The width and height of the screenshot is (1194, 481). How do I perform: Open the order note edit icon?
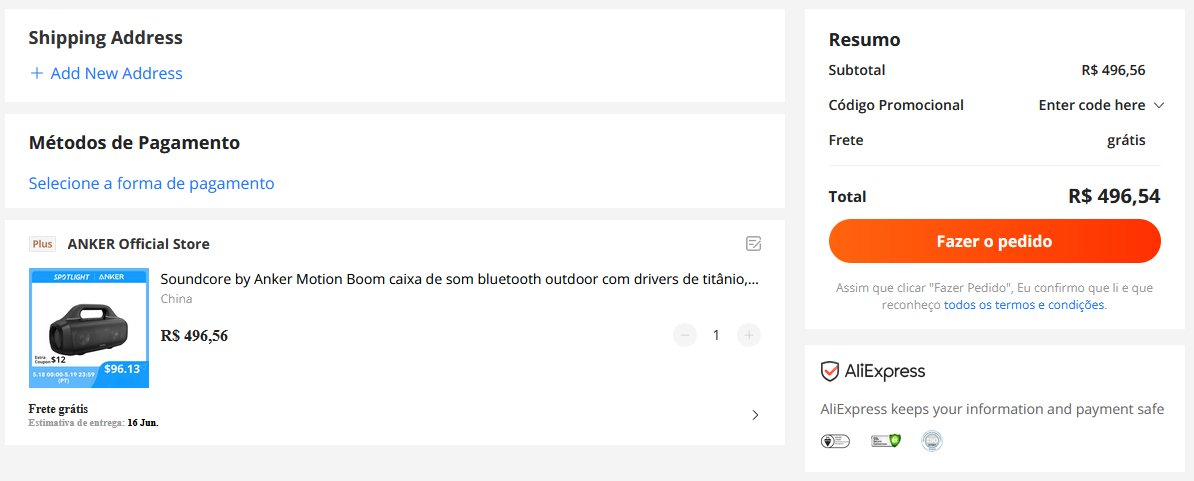(x=753, y=244)
